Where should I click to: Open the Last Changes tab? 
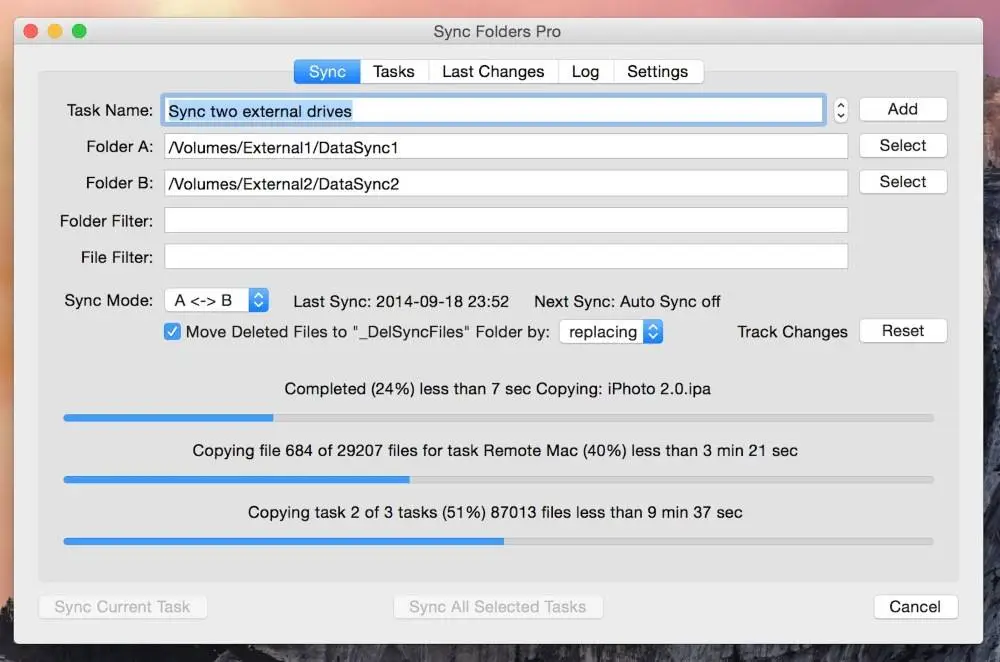[493, 71]
